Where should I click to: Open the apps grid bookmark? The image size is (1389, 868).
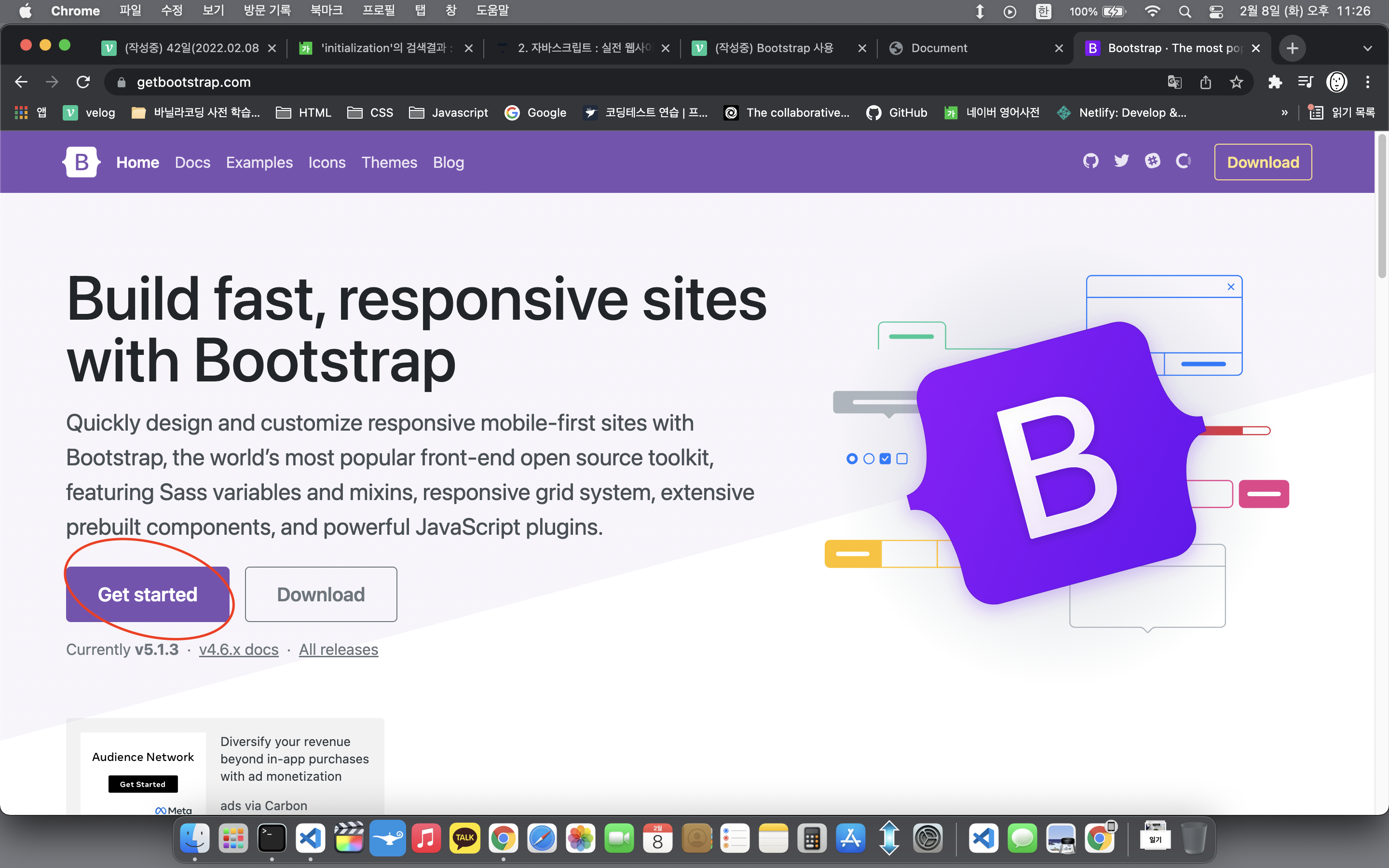pos(30,112)
